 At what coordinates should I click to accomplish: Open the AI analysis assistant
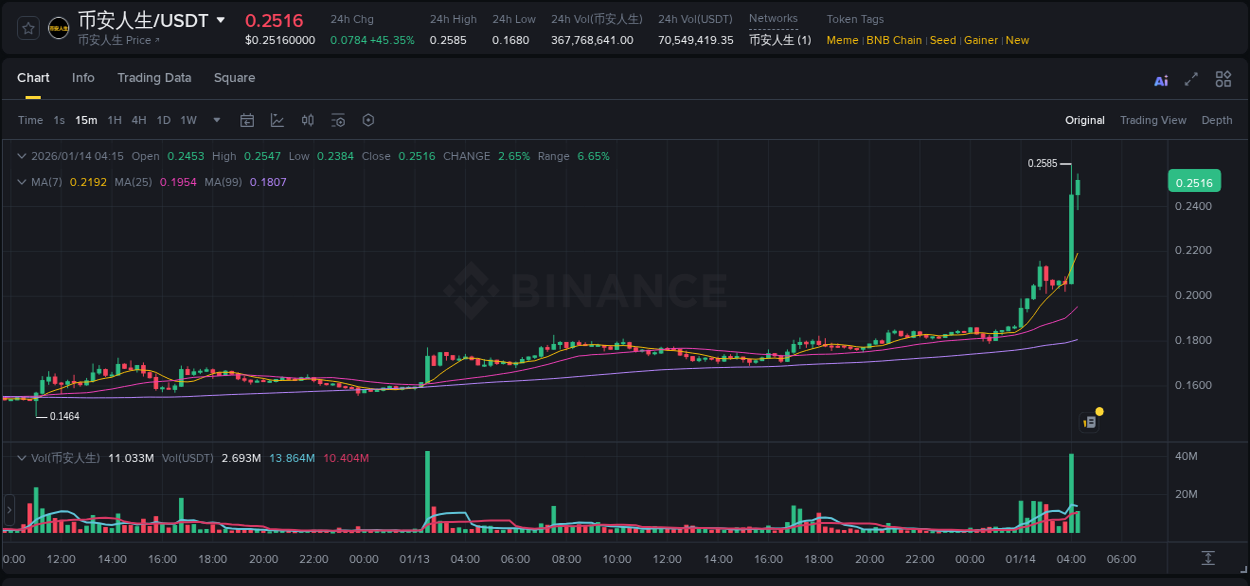(1160, 79)
